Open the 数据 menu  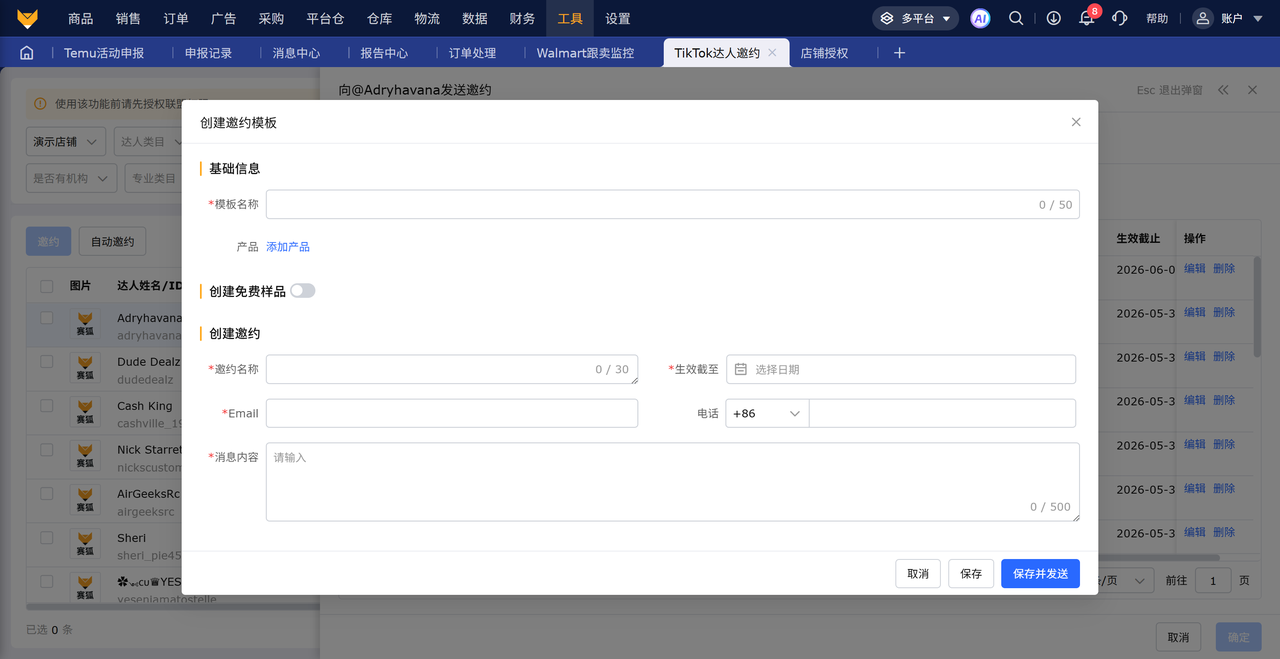click(475, 18)
